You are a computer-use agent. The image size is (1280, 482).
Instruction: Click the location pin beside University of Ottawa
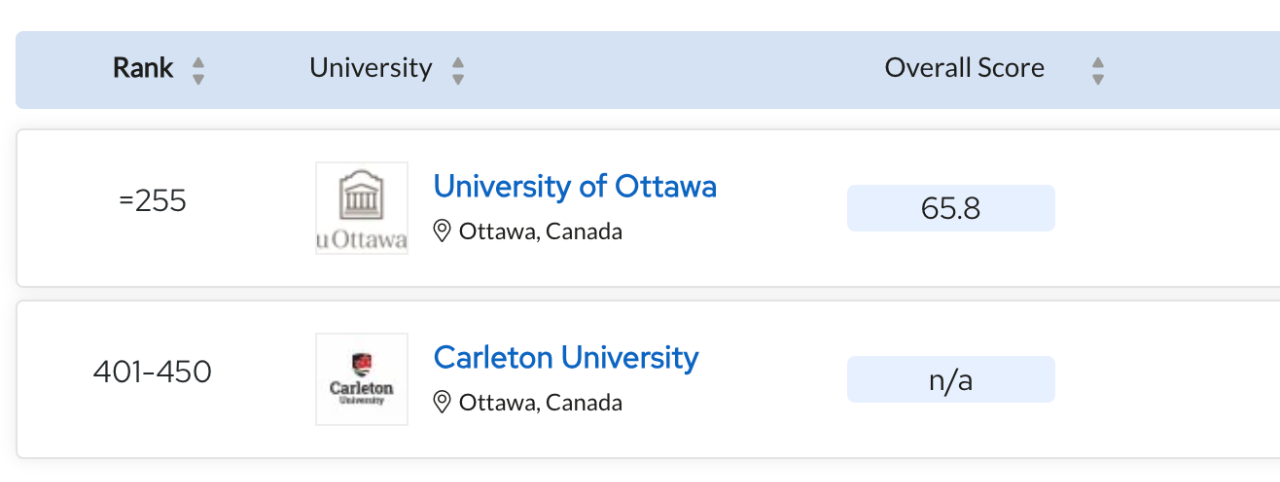(442, 232)
